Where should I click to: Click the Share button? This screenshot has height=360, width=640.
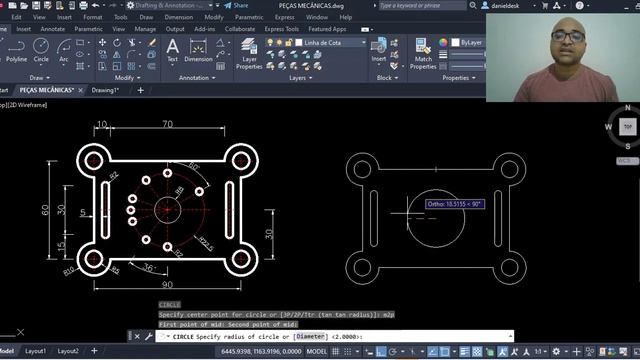point(236,5)
